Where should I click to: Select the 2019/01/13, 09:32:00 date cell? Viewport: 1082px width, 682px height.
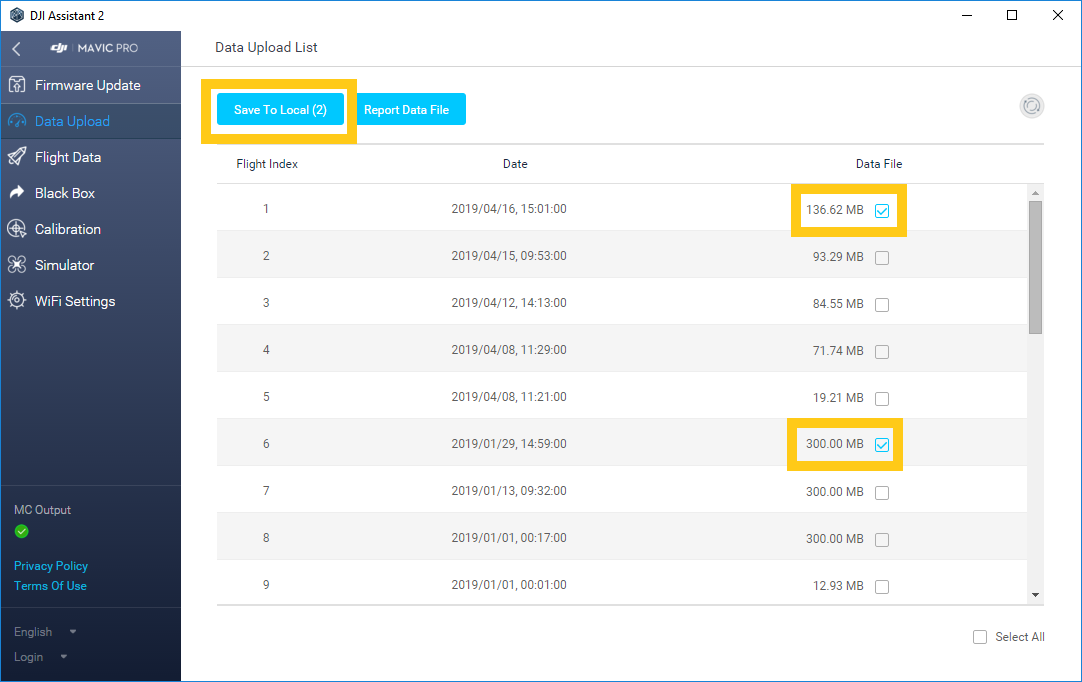click(x=509, y=490)
